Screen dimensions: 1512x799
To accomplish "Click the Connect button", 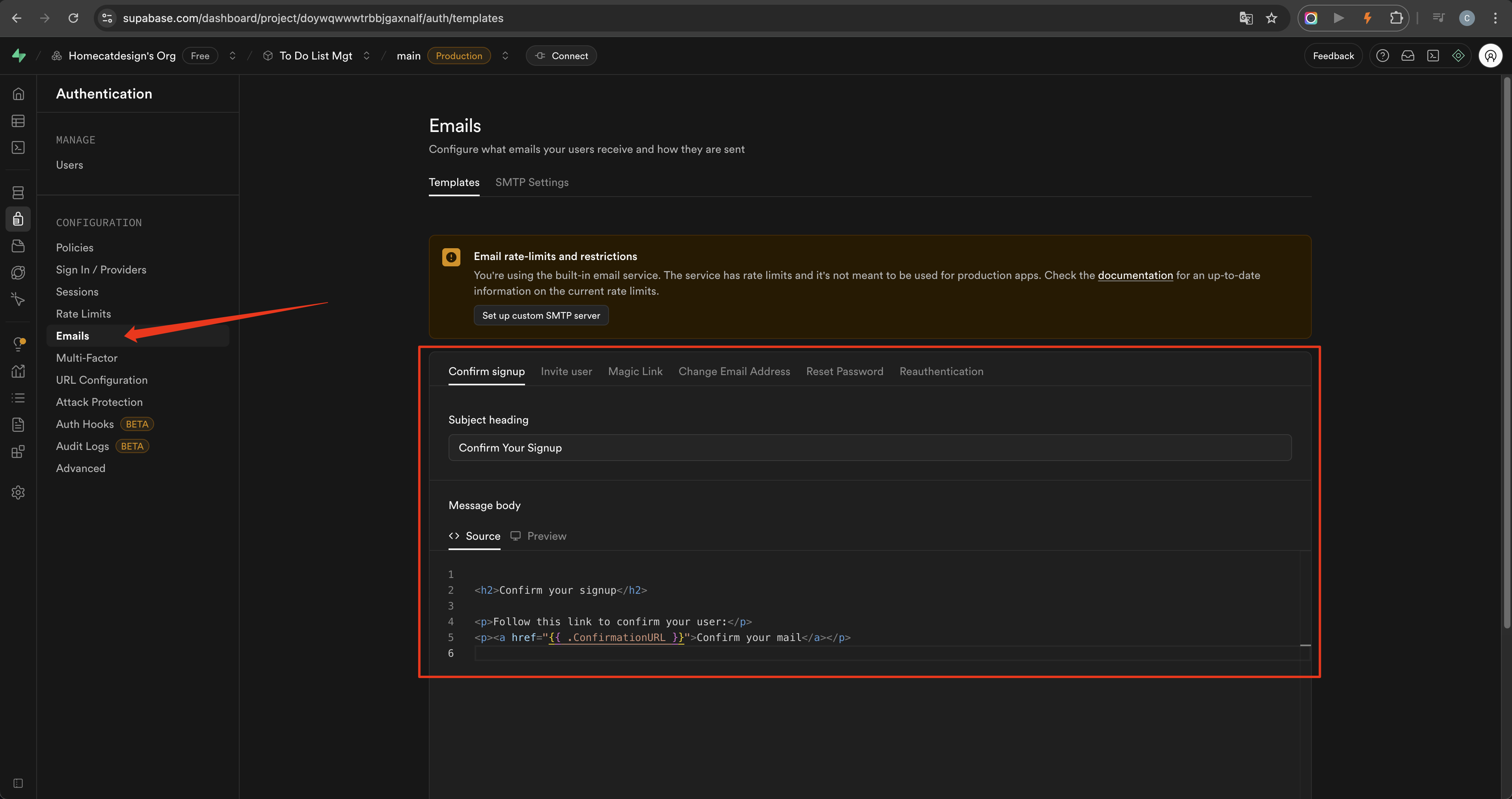I will tap(561, 56).
